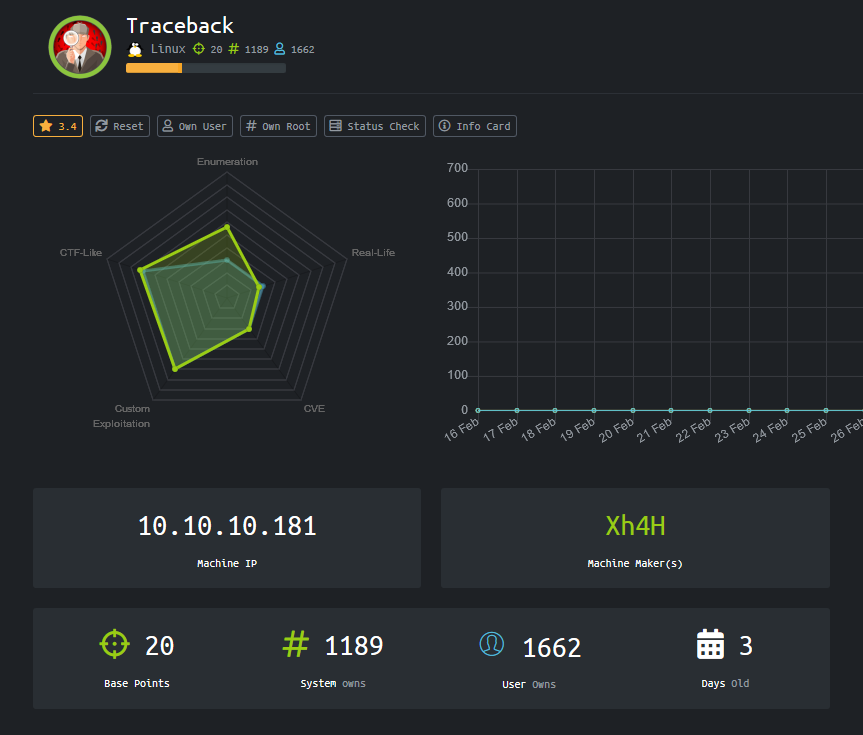Click the 16 Feb data point on line chart
The height and width of the screenshot is (735, 863).
[x=478, y=410]
